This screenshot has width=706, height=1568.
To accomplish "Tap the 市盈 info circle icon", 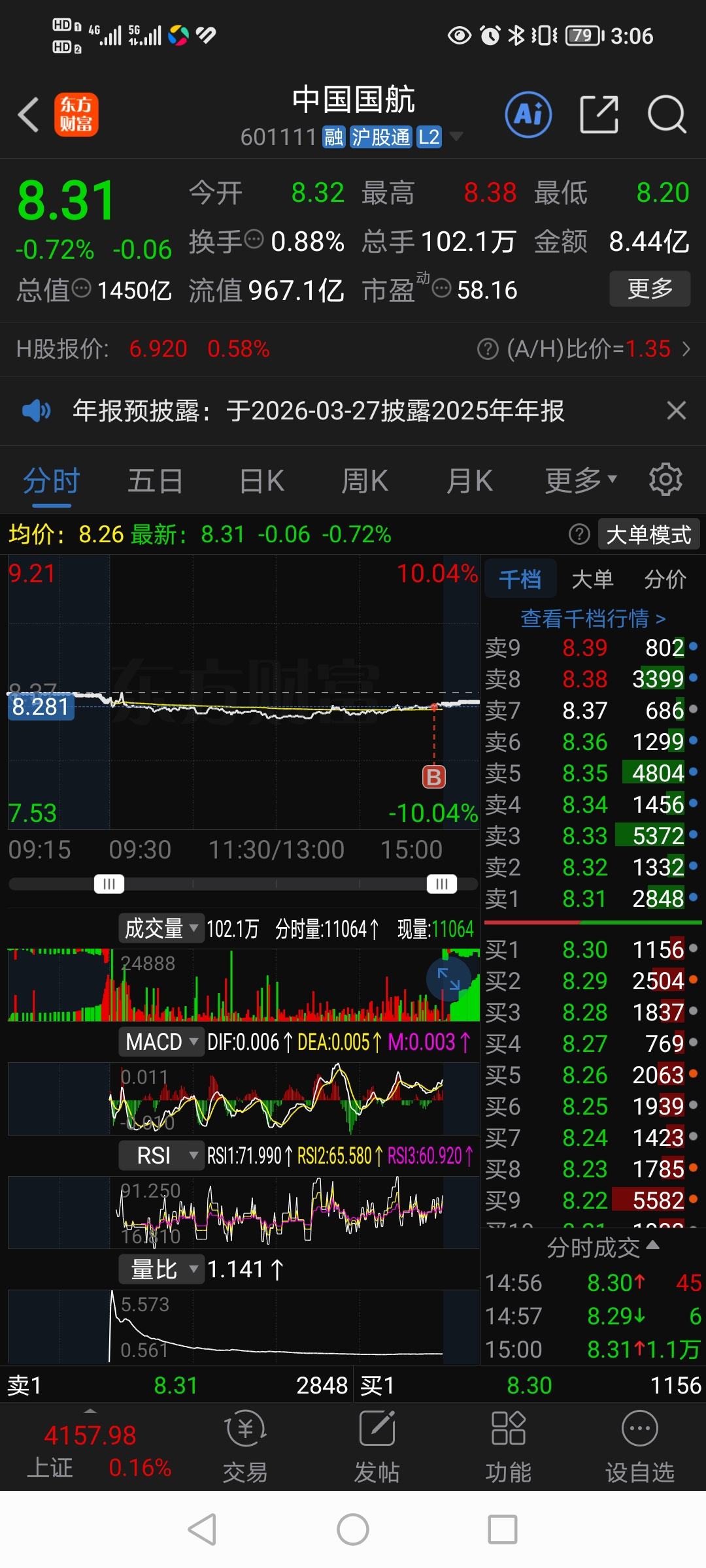I will pyautogui.click(x=442, y=288).
